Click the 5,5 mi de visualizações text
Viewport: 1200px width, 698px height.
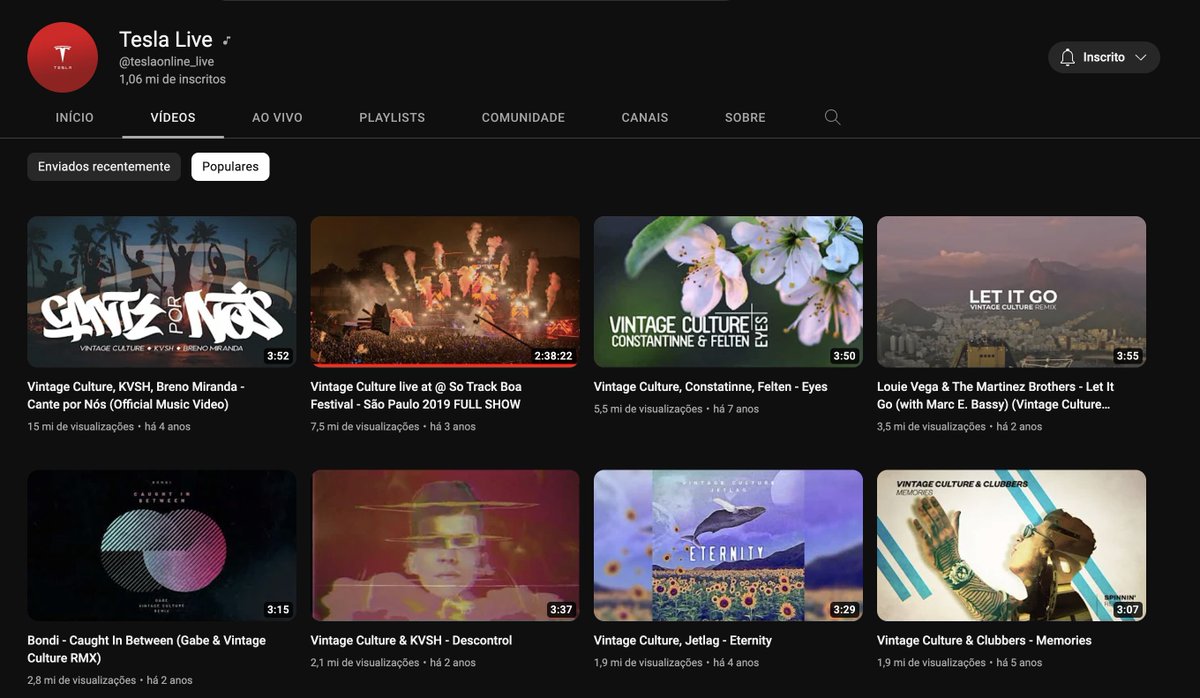tap(648, 408)
